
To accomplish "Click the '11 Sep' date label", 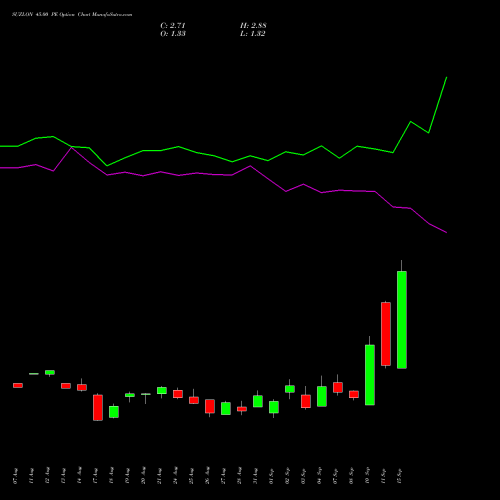I will (x=383, y=476).
